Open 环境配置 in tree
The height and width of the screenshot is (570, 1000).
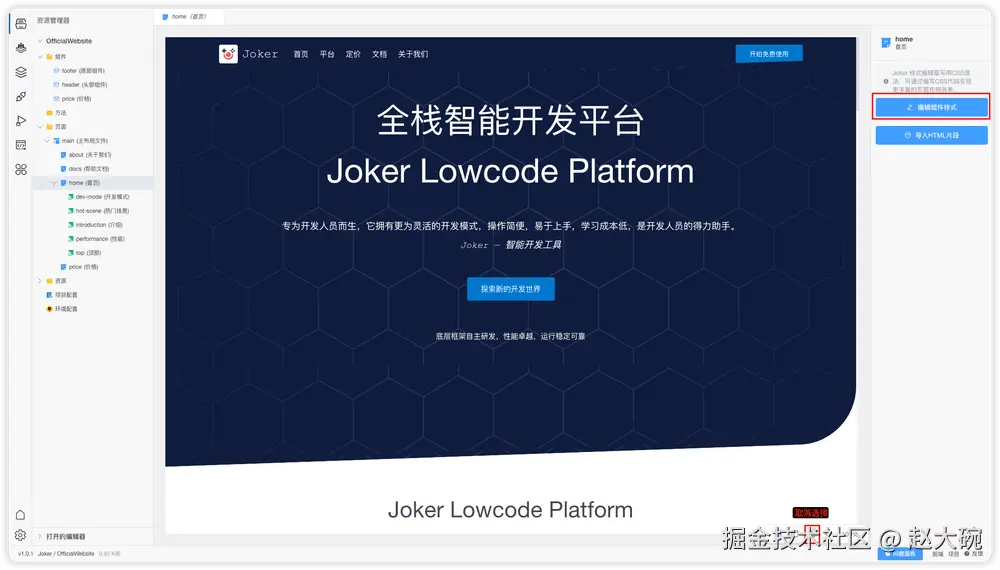[66, 309]
